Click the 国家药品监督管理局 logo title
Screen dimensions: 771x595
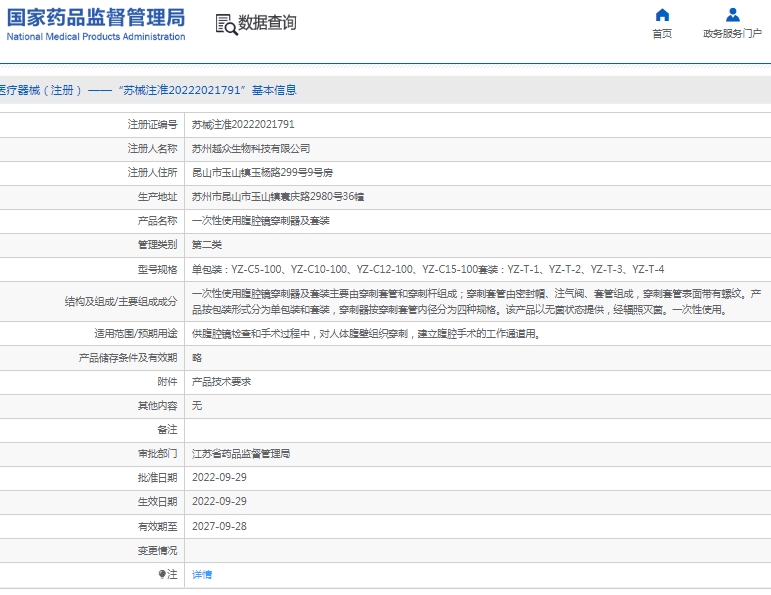(96, 17)
